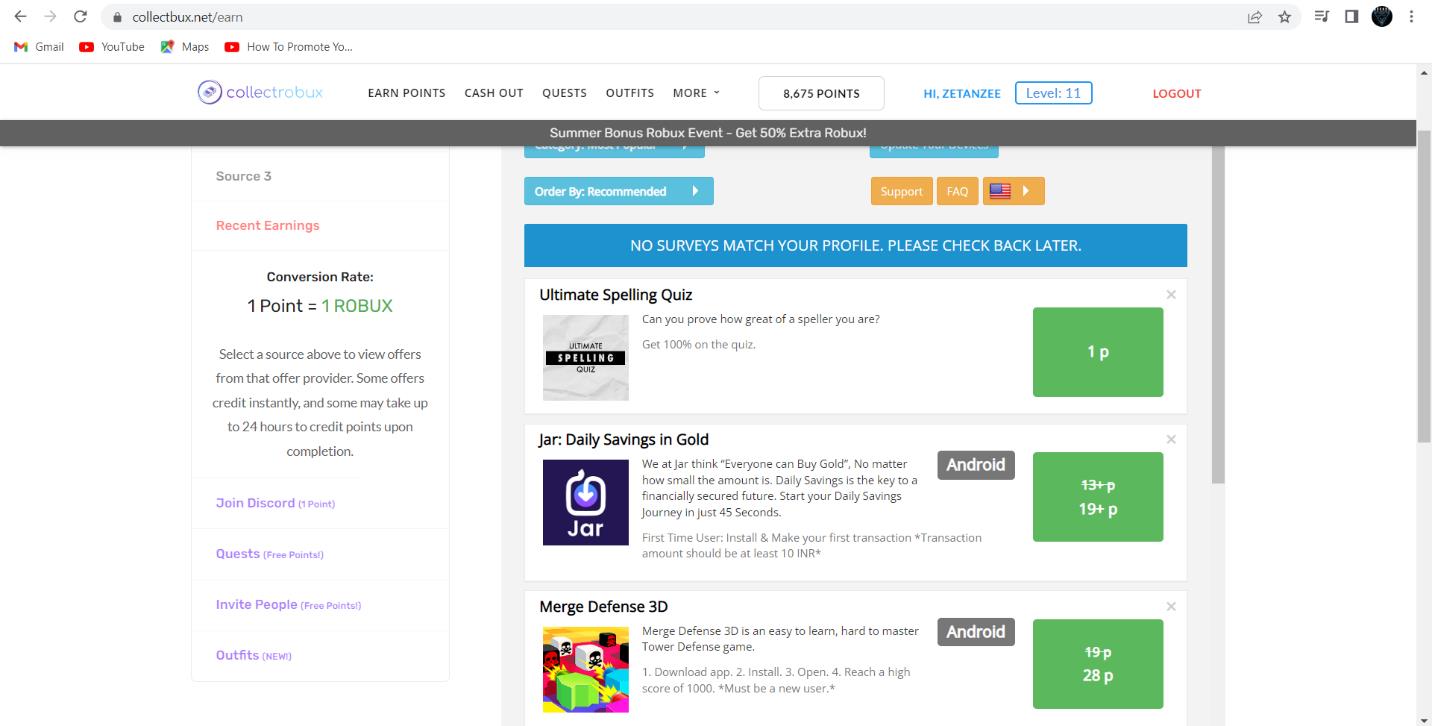Open the CASH OUT nav item
This screenshot has width=1432, height=726.
494,93
